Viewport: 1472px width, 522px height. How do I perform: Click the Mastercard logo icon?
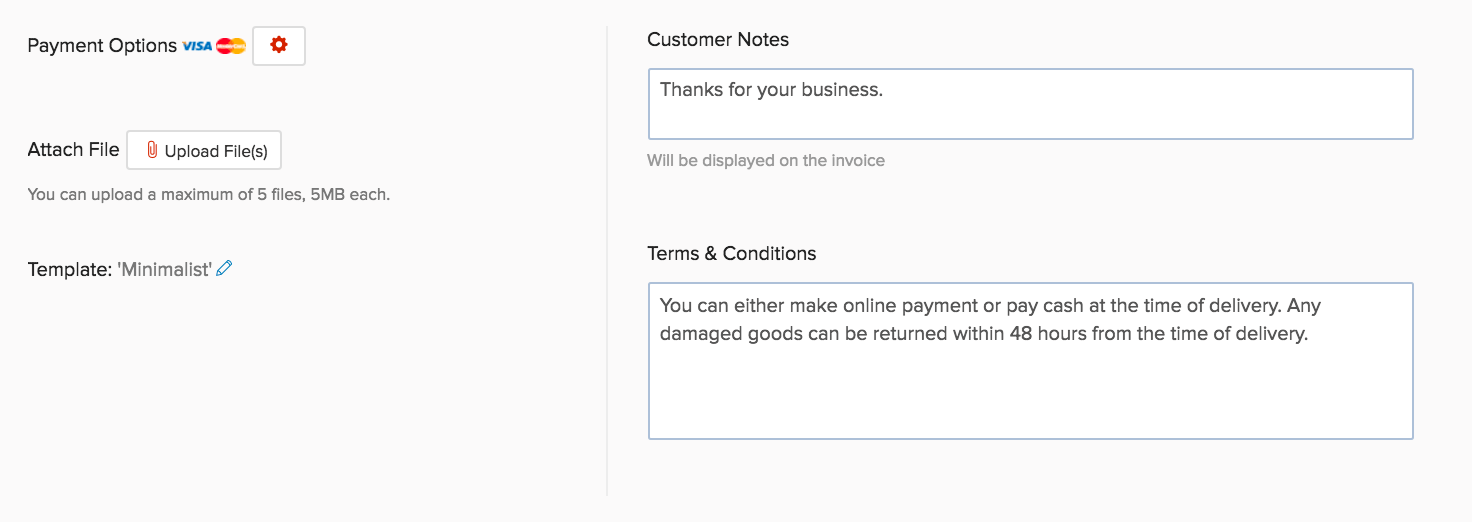click(231, 46)
